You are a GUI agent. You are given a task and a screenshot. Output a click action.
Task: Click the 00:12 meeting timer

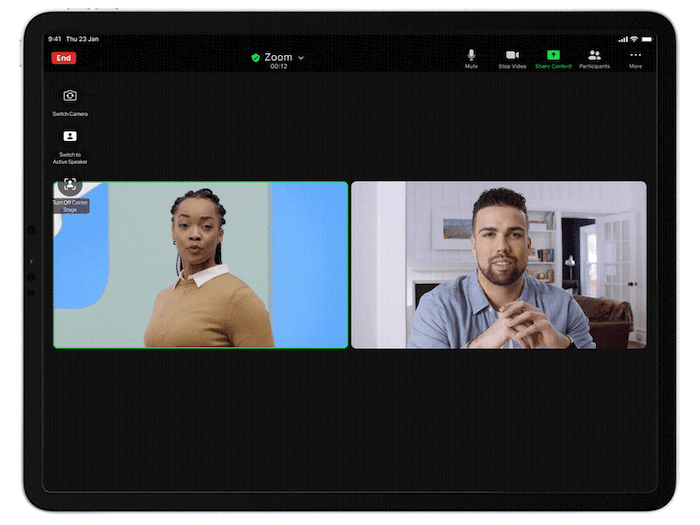point(278,67)
